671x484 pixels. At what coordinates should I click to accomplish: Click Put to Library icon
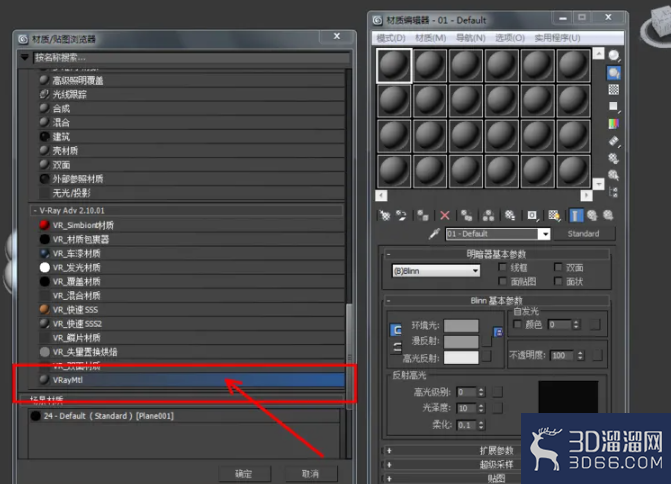[x=510, y=216]
